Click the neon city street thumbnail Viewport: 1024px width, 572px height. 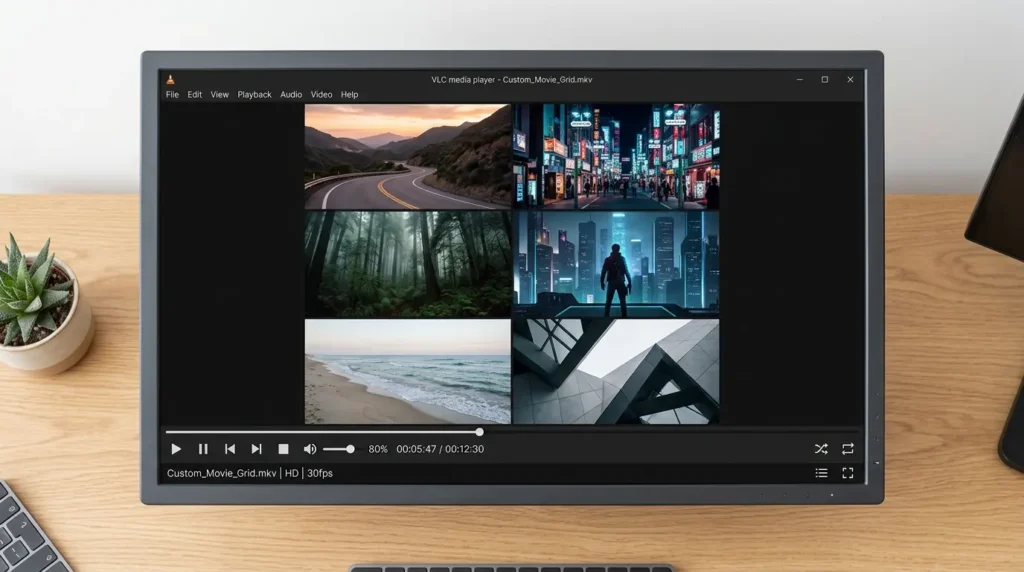[x=616, y=157]
